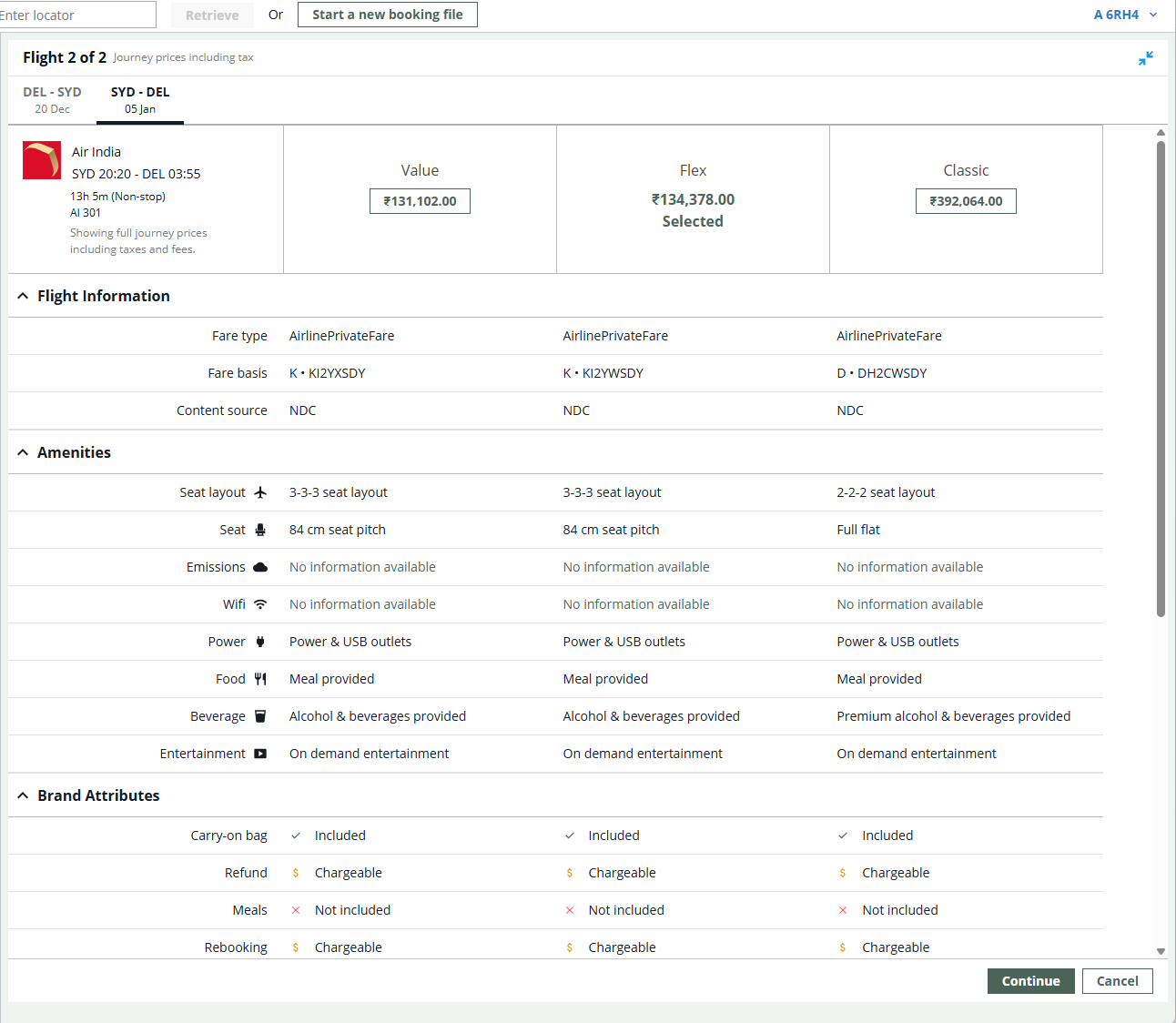Switch to the DEL - SYD 20 Dec tab
1176x1023 pixels.
52,100
